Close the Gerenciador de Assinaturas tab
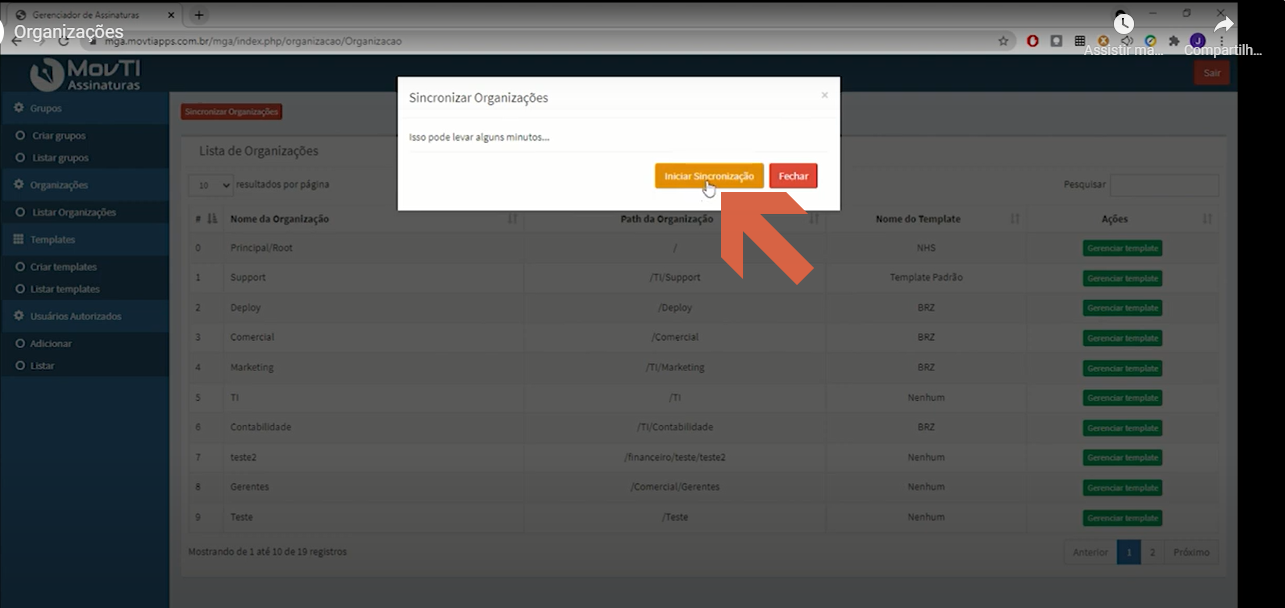This screenshot has height=608, width=1285. (172, 15)
